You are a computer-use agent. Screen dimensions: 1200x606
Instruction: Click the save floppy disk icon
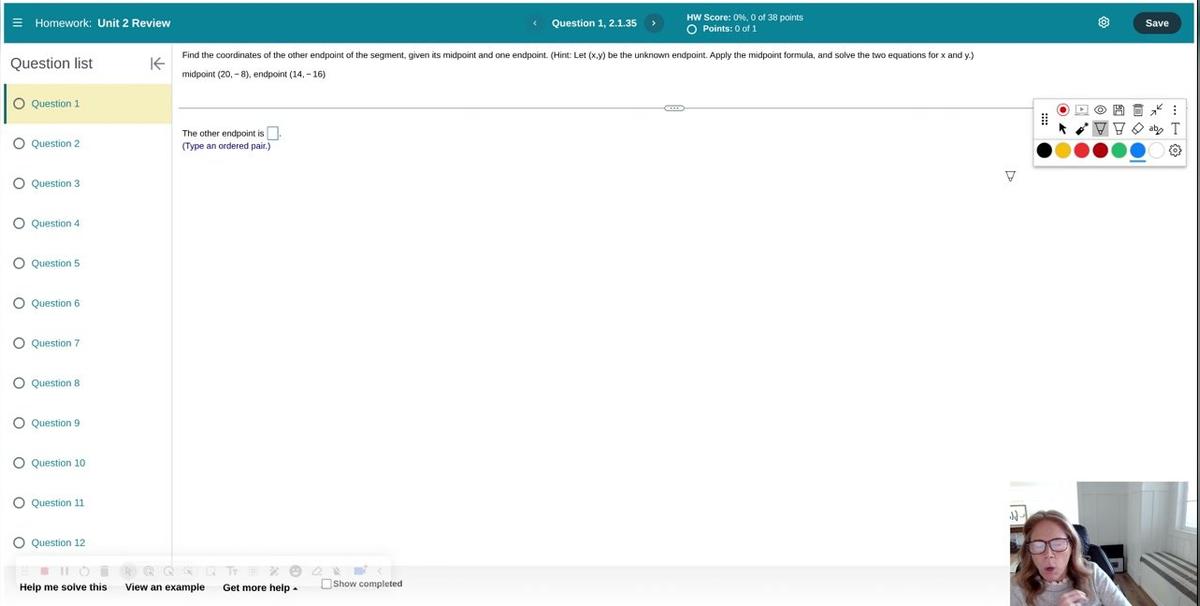point(1119,110)
